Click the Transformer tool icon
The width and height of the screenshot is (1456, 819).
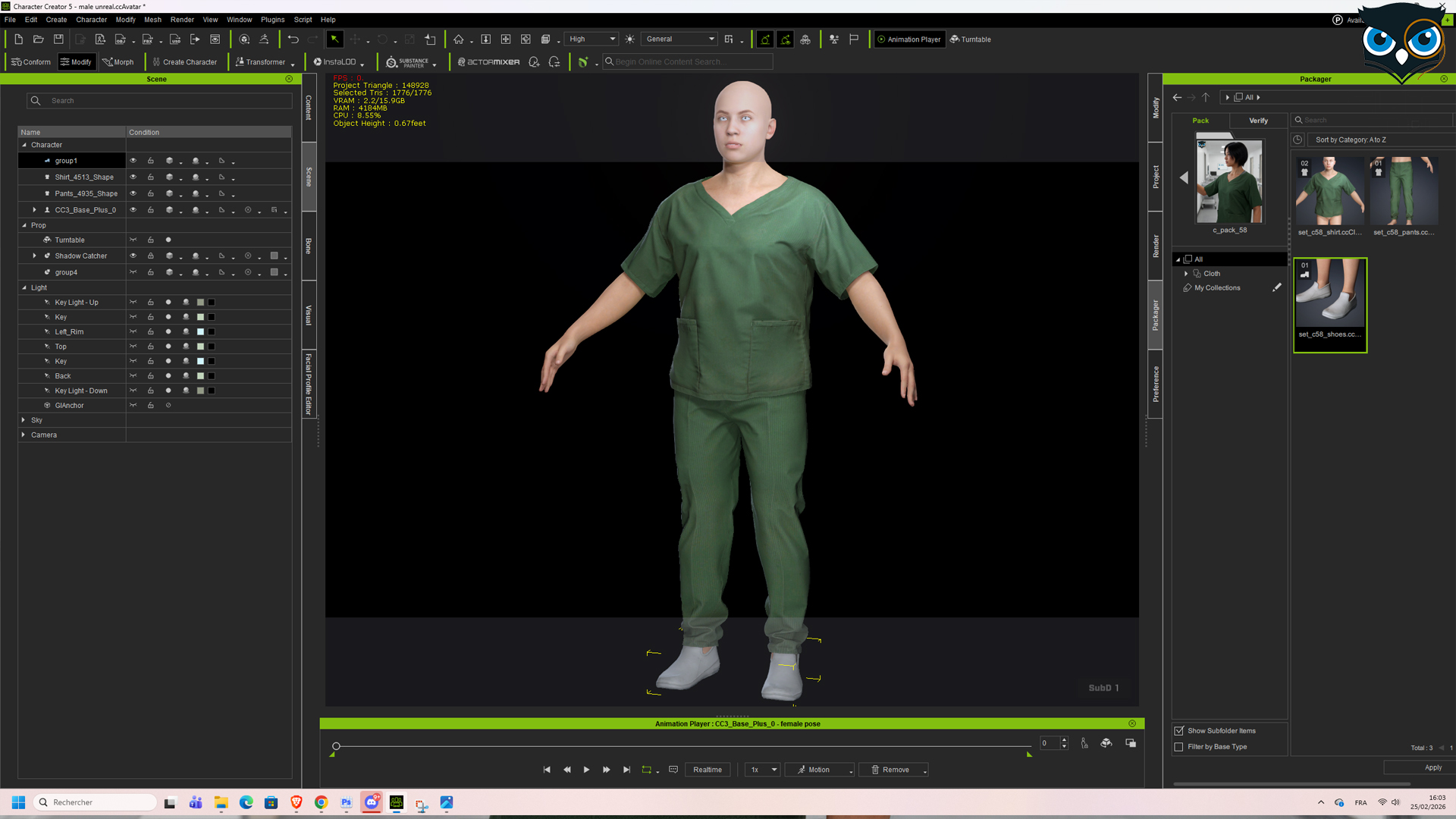tap(260, 62)
